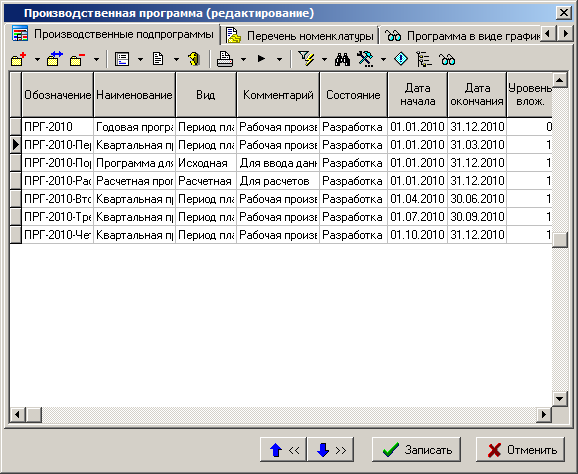
Task: Click end date cell 30.09.2010
Action: pos(477,217)
